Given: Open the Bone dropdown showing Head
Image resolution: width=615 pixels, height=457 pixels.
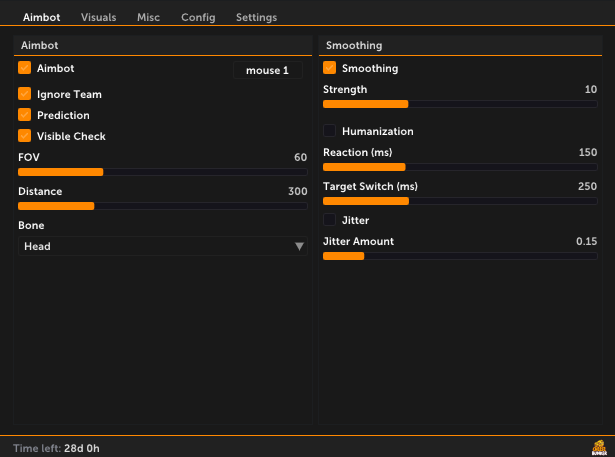Looking at the screenshot, I should tap(163, 246).
